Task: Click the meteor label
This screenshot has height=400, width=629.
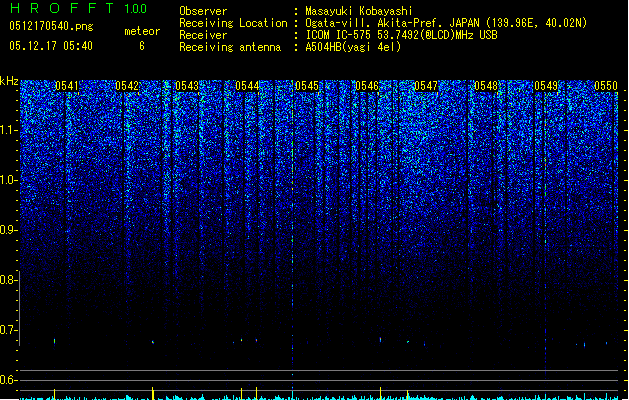Action: [142, 31]
